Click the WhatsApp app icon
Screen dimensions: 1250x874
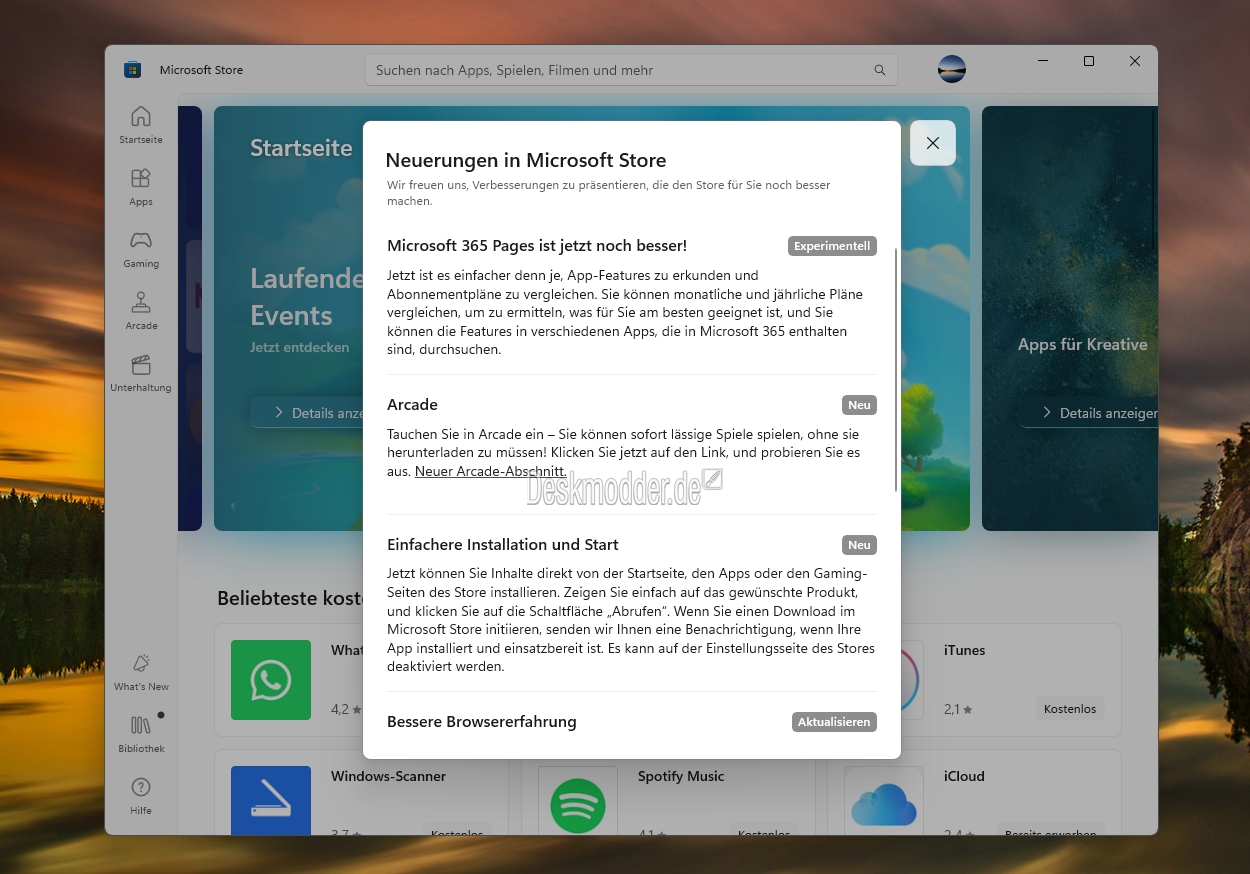(271, 680)
